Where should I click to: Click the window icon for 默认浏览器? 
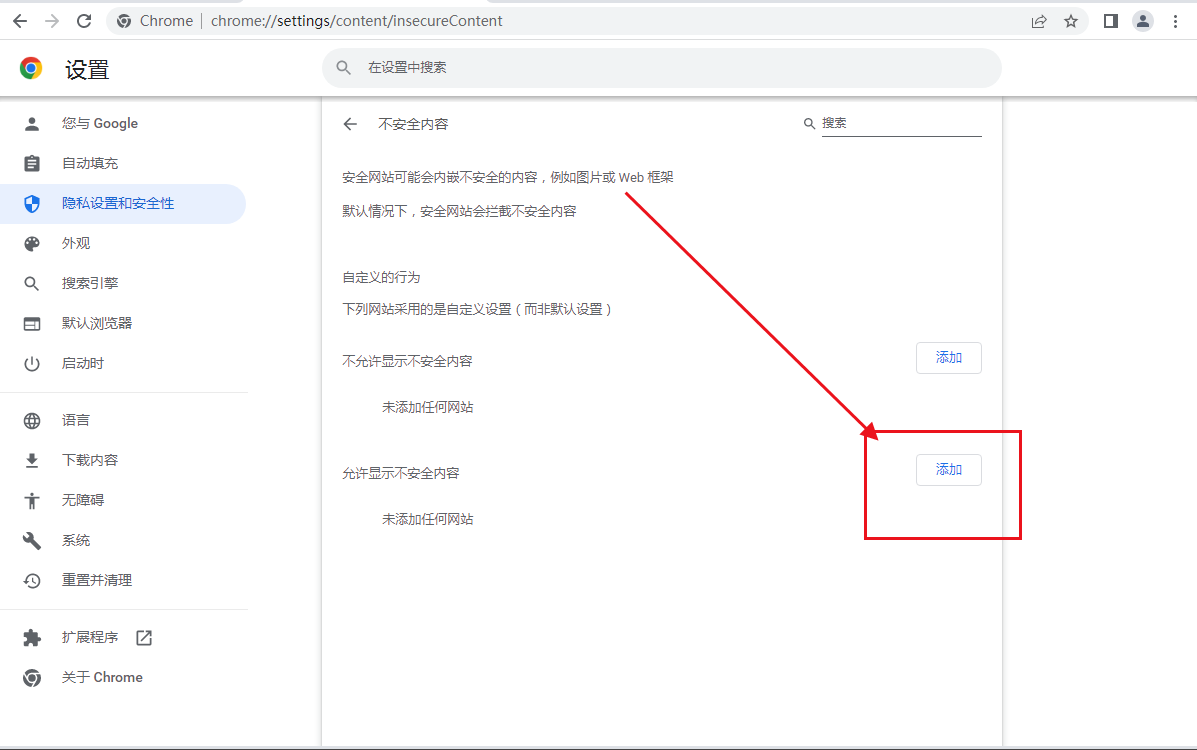click(x=32, y=324)
